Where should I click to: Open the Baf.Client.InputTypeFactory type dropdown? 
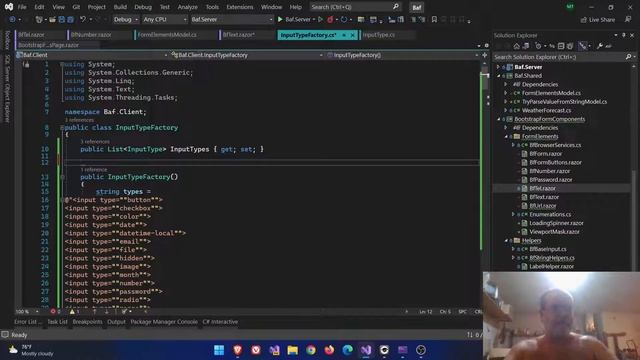(x=247, y=55)
